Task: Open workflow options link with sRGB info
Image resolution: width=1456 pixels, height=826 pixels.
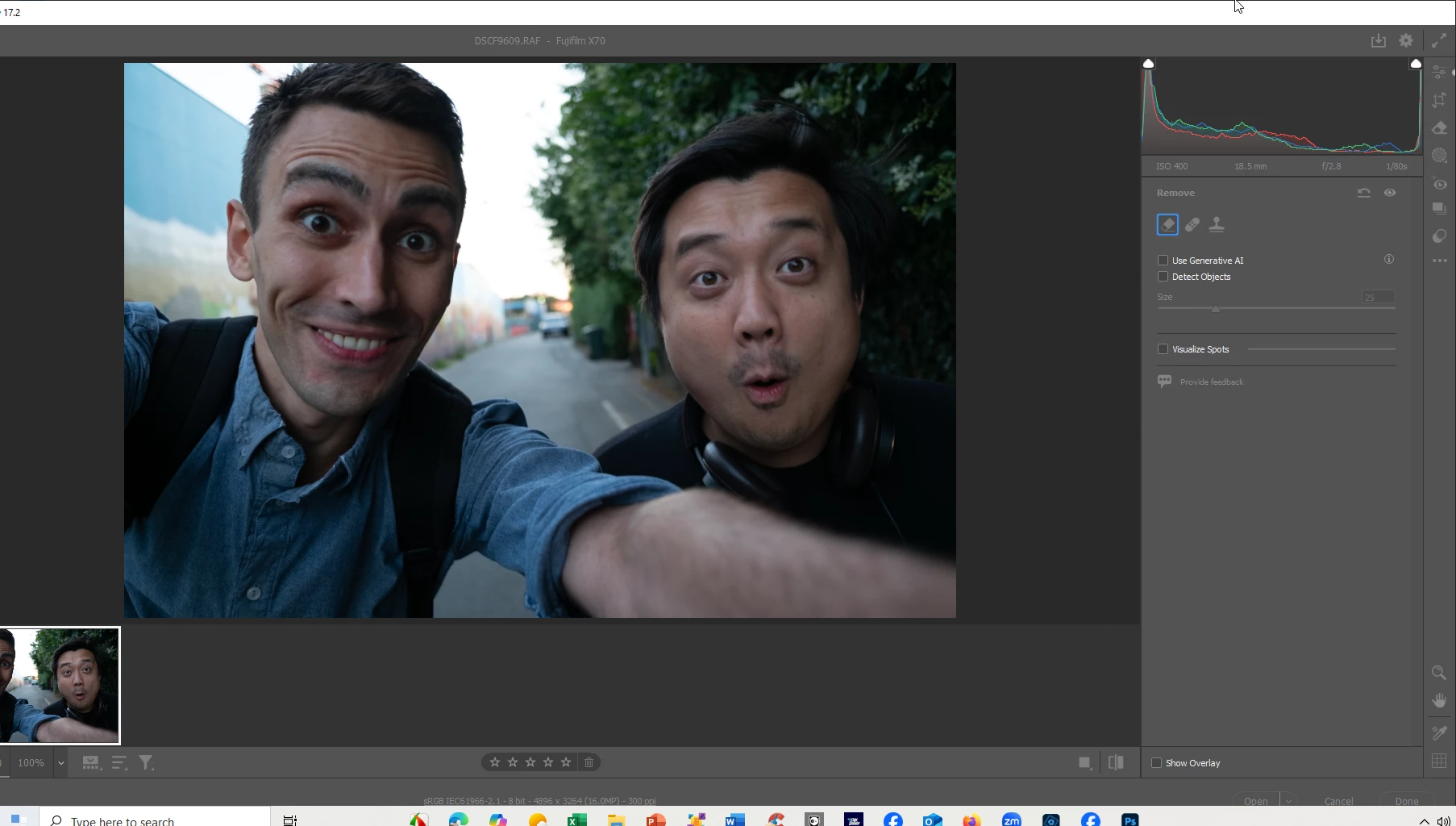Action: pos(539,801)
